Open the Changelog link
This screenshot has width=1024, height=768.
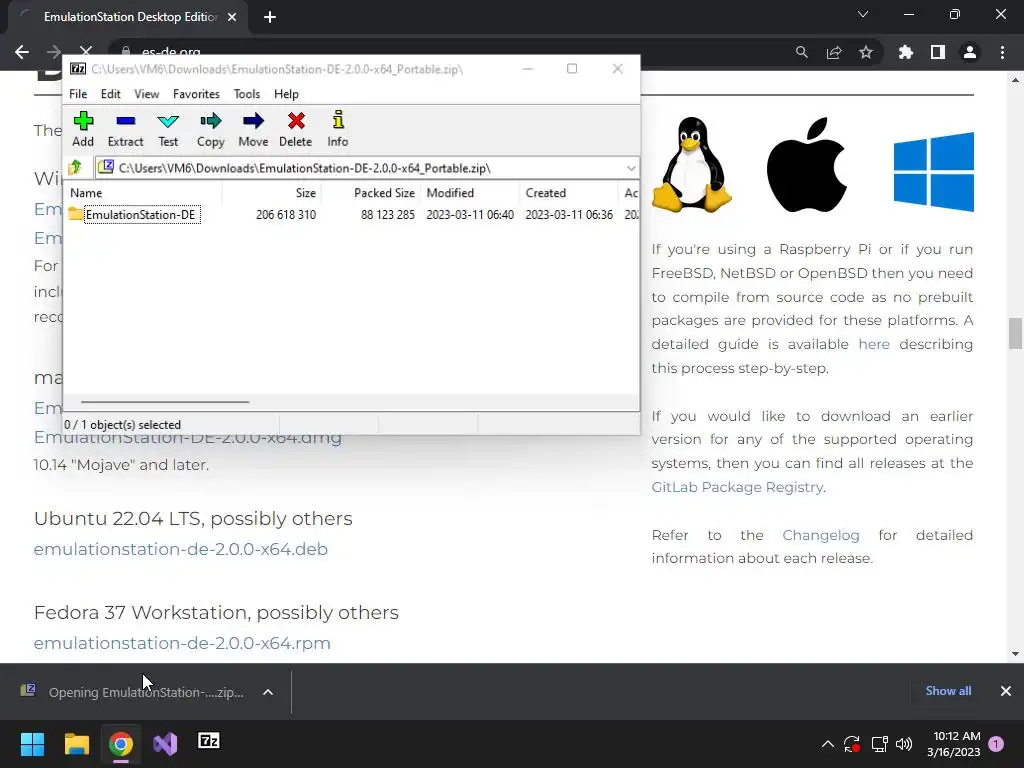click(x=821, y=535)
